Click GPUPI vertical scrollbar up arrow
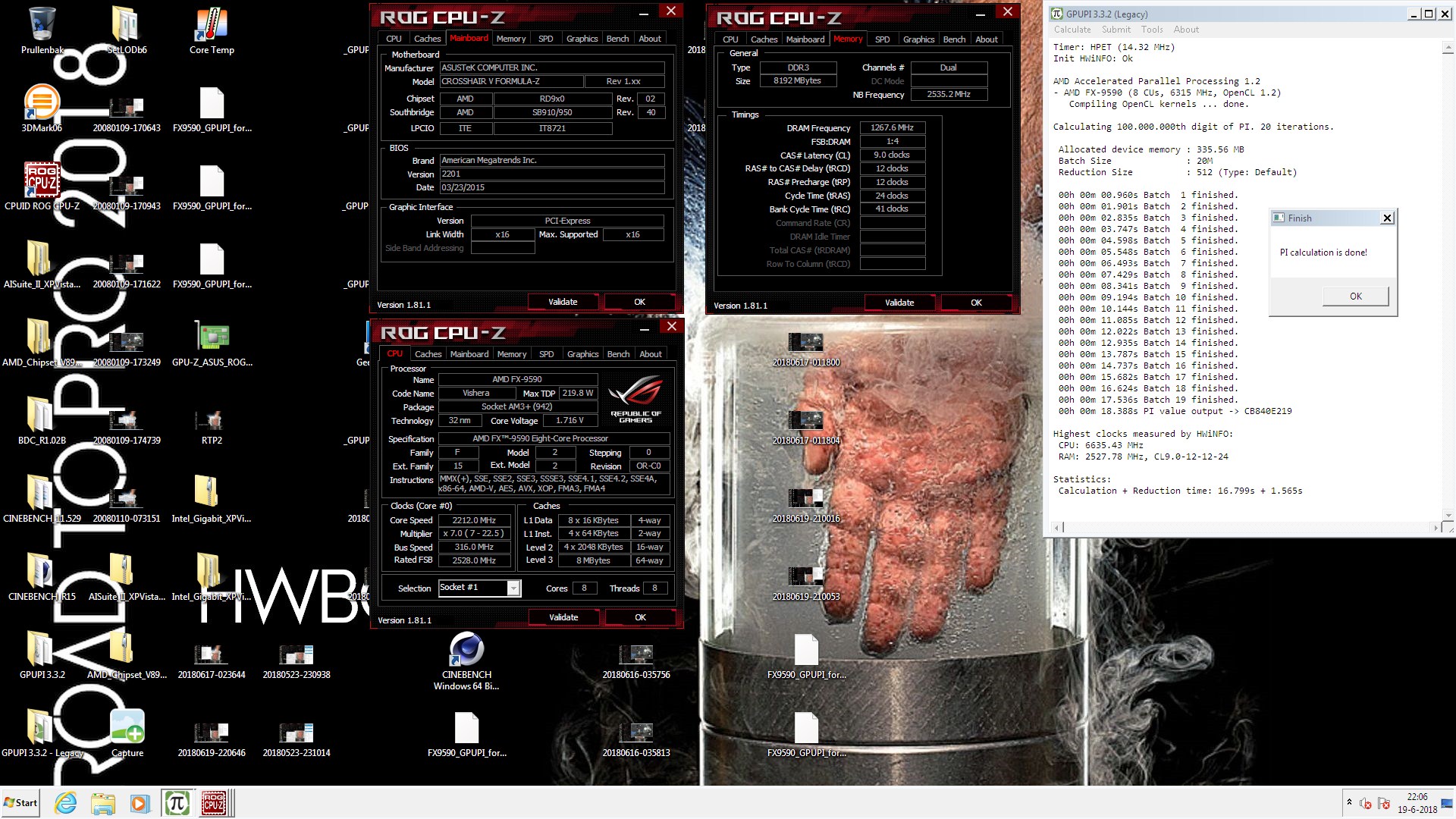The width and height of the screenshot is (1456, 819). (x=1448, y=48)
